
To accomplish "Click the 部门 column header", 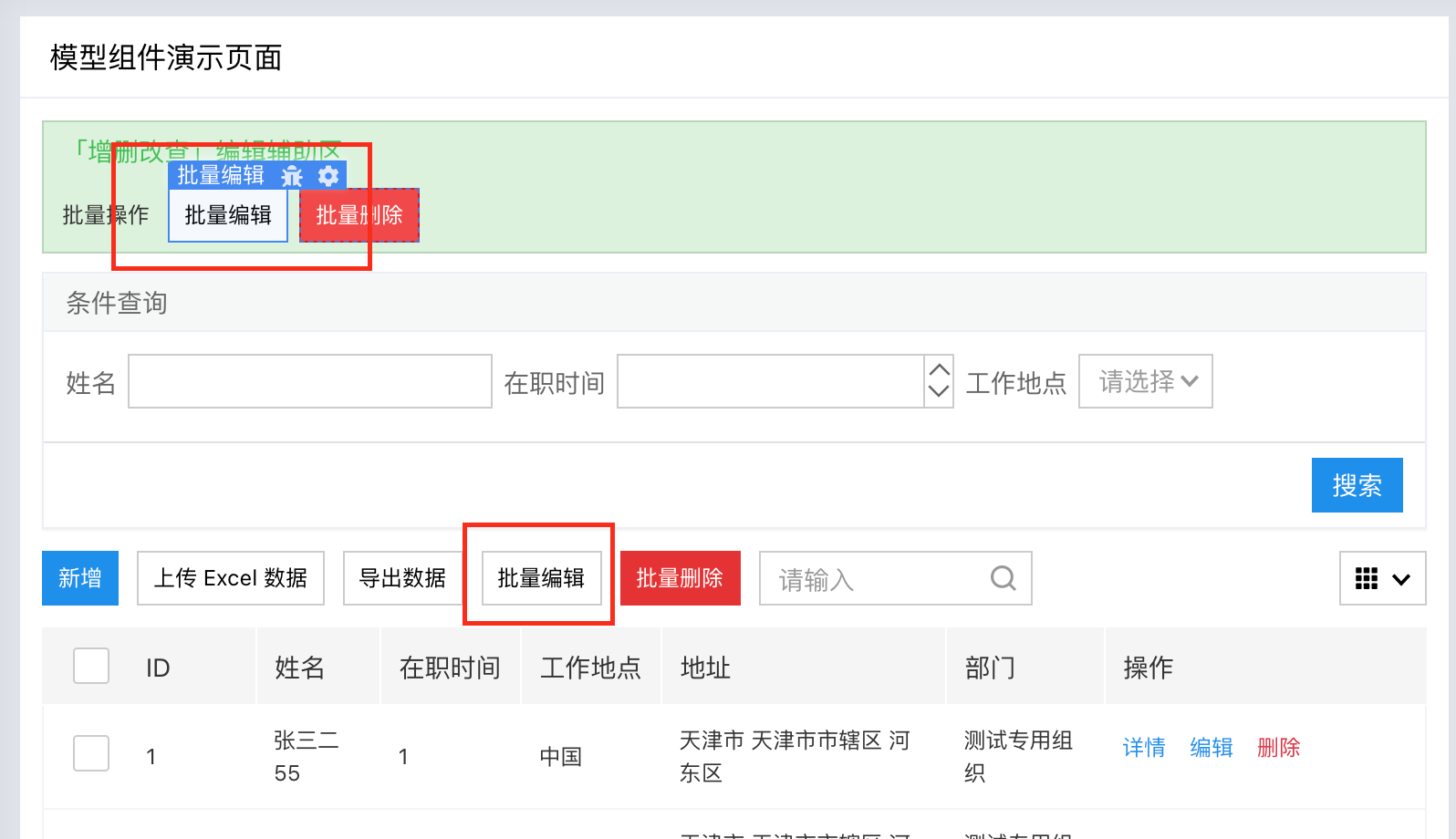I will tap(990, 668).
